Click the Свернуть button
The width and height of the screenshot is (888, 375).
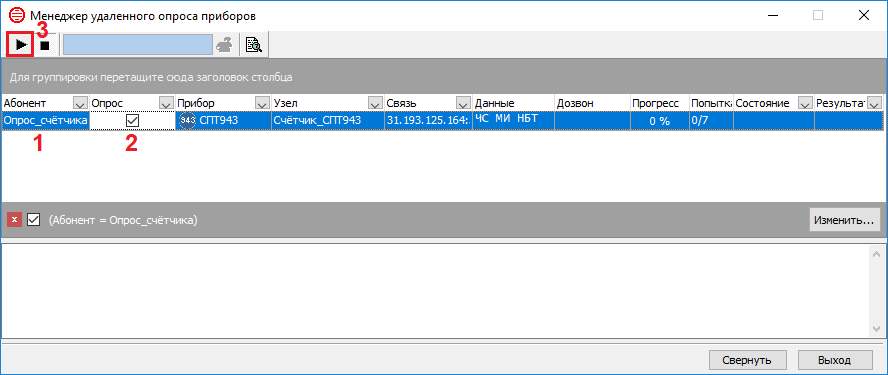tap(747, 360)
